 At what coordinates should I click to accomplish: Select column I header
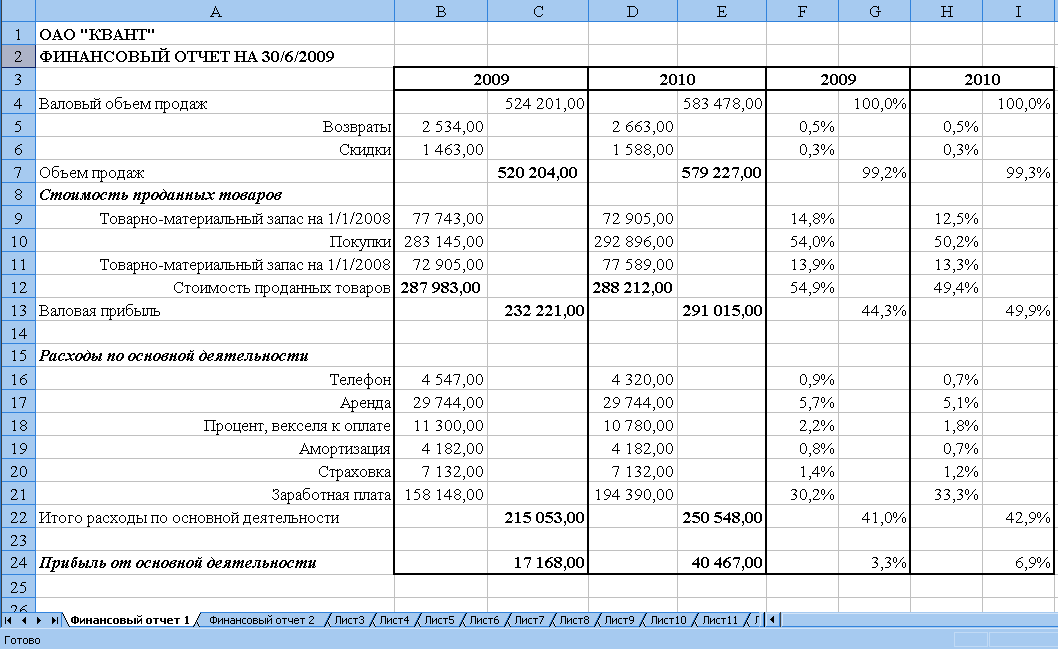click(x=1018, y=11)
